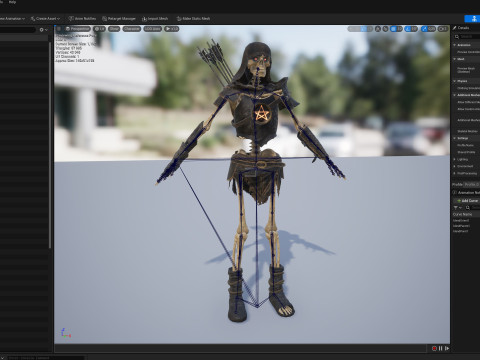Switch to the Details tab
The height and width of the screenshot is (360, 480).
[x=461, y=28]
